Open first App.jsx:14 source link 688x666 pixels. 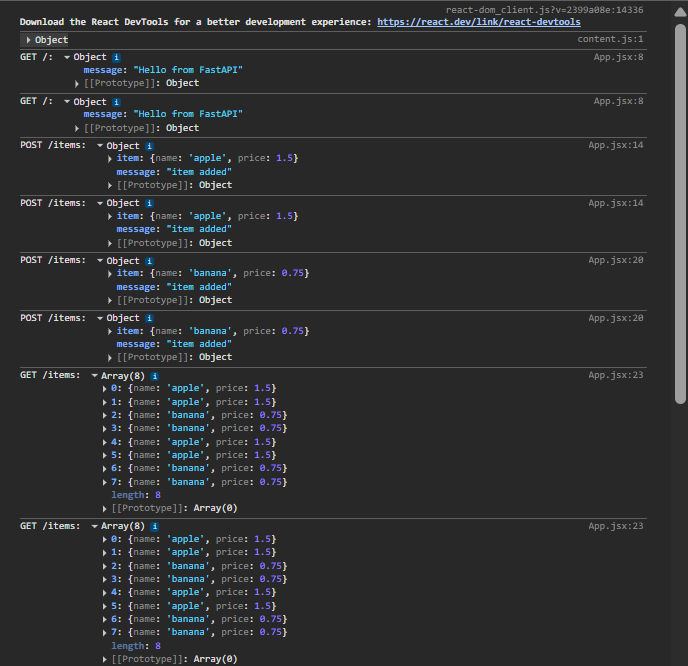pyautogui.click(x=616, y=145)
